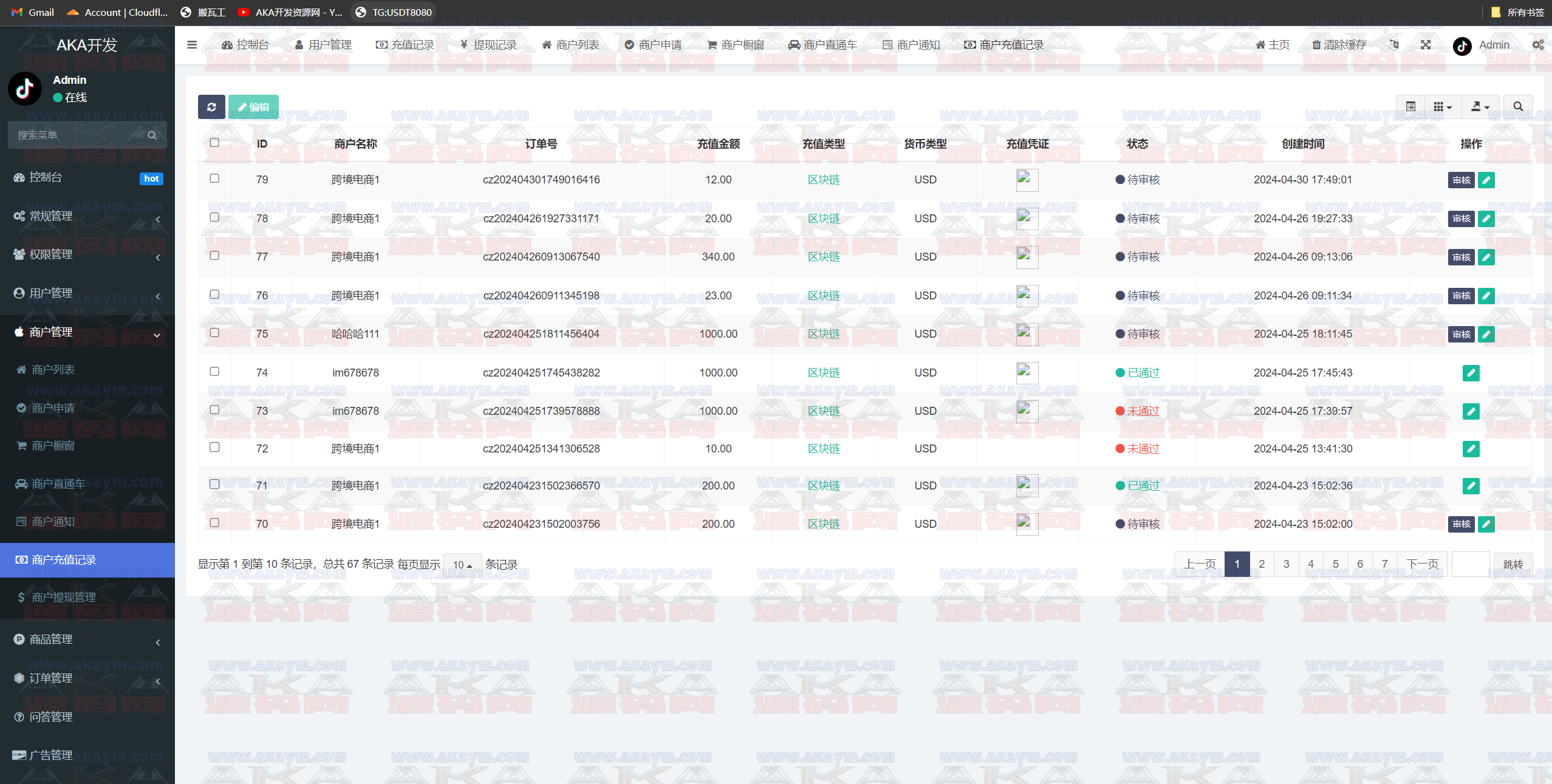Click green edit pencil icon for record 74

[x=1471, y=373]
